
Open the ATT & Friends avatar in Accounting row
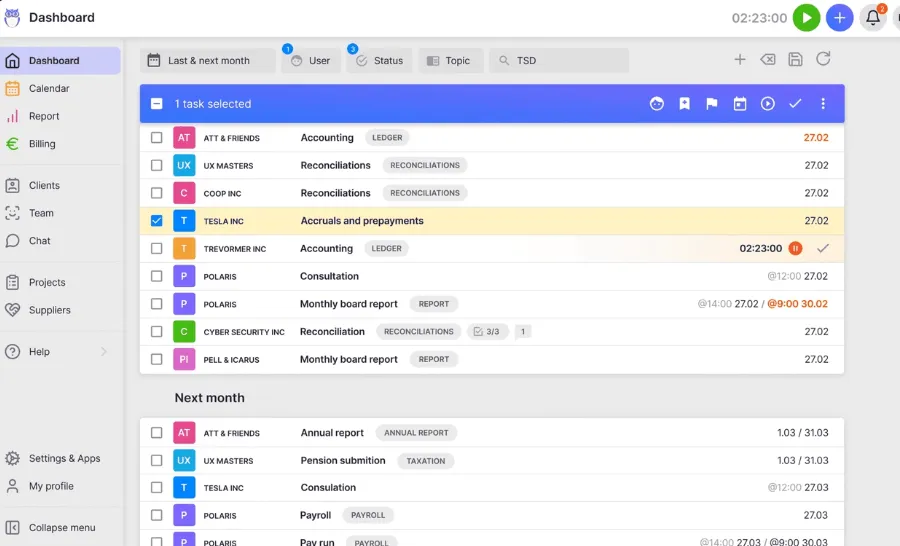184,138
